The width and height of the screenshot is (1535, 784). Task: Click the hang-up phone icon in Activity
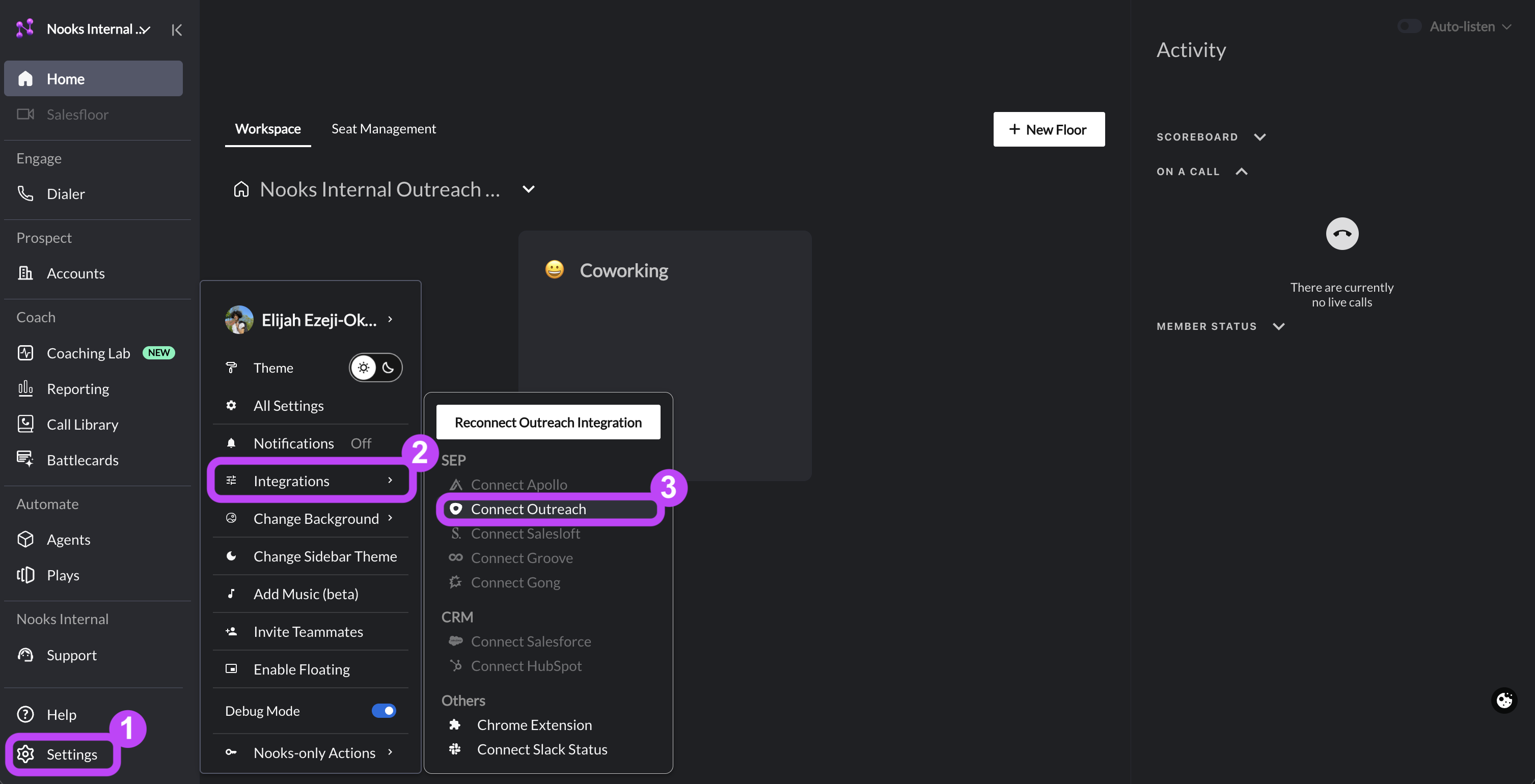(1342, 234)
